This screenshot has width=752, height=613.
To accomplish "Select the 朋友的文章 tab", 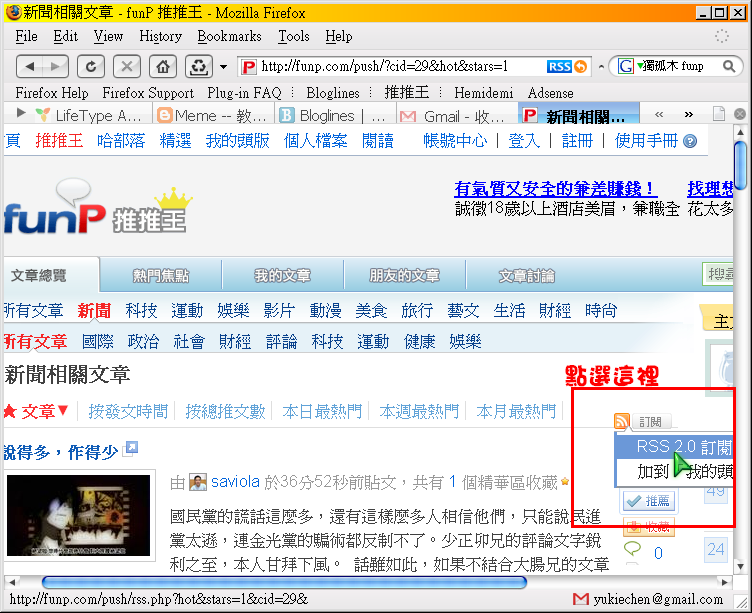I will pyautogui.click(x=404, y=276).
